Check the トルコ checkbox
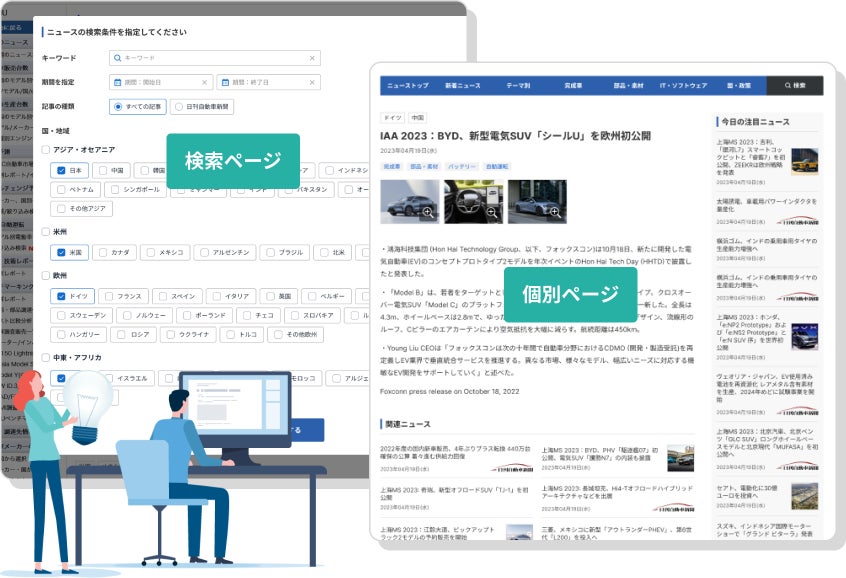 (230, 335)
